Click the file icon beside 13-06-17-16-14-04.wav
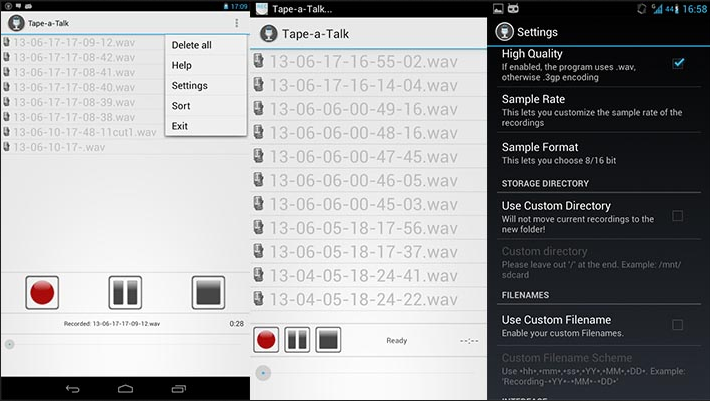Viewport: 710px width, 401px height. 259,84
